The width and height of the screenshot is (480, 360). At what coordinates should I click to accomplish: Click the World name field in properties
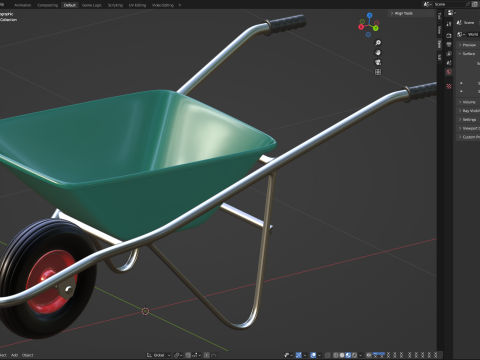tap(473, 34)
